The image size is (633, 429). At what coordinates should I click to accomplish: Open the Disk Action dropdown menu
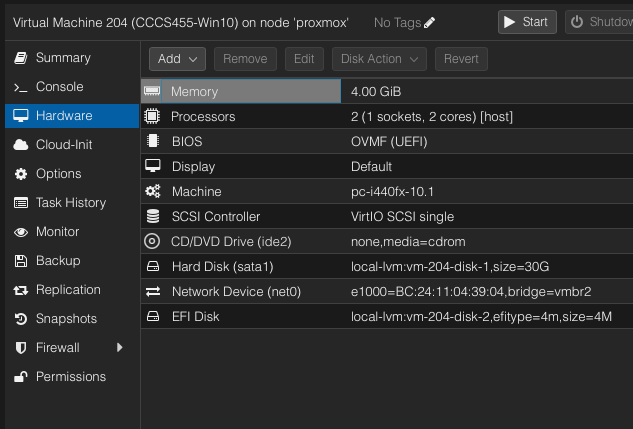point(379,59)
